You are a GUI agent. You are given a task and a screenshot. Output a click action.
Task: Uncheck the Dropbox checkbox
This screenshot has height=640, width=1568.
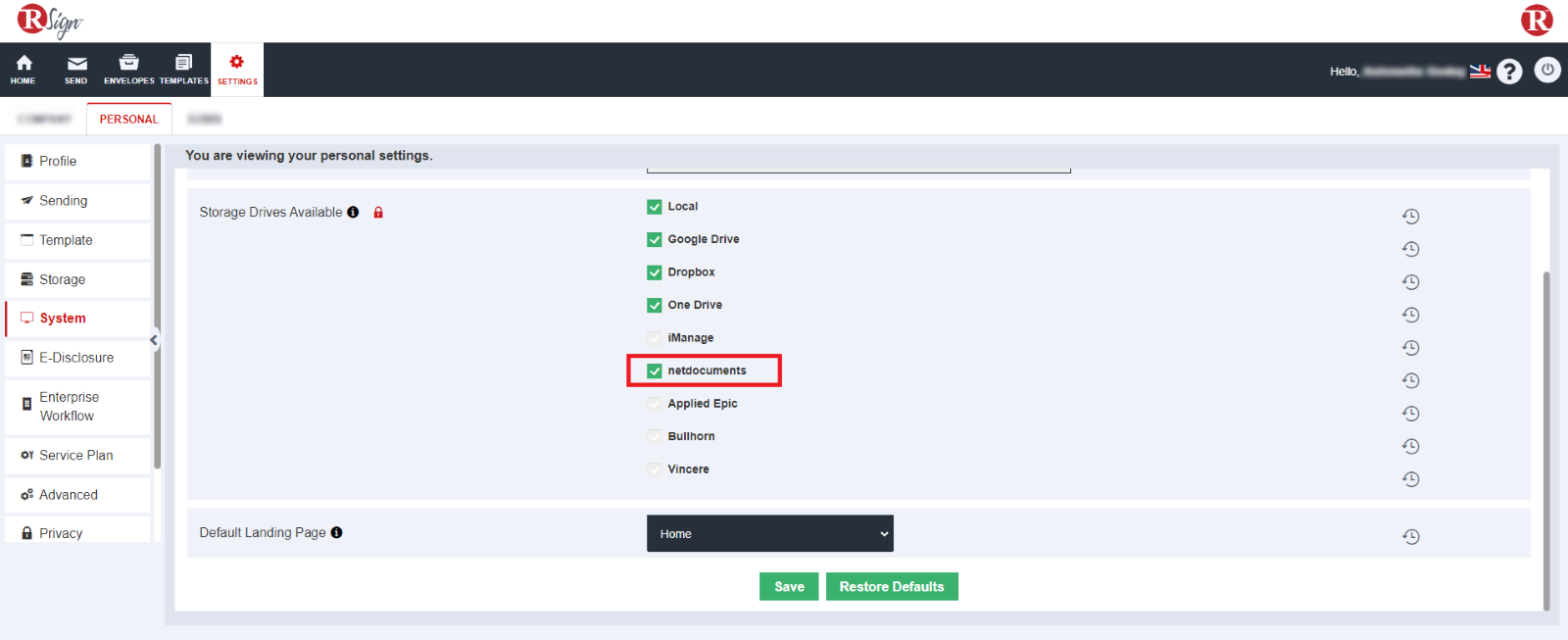pos(655,272)
